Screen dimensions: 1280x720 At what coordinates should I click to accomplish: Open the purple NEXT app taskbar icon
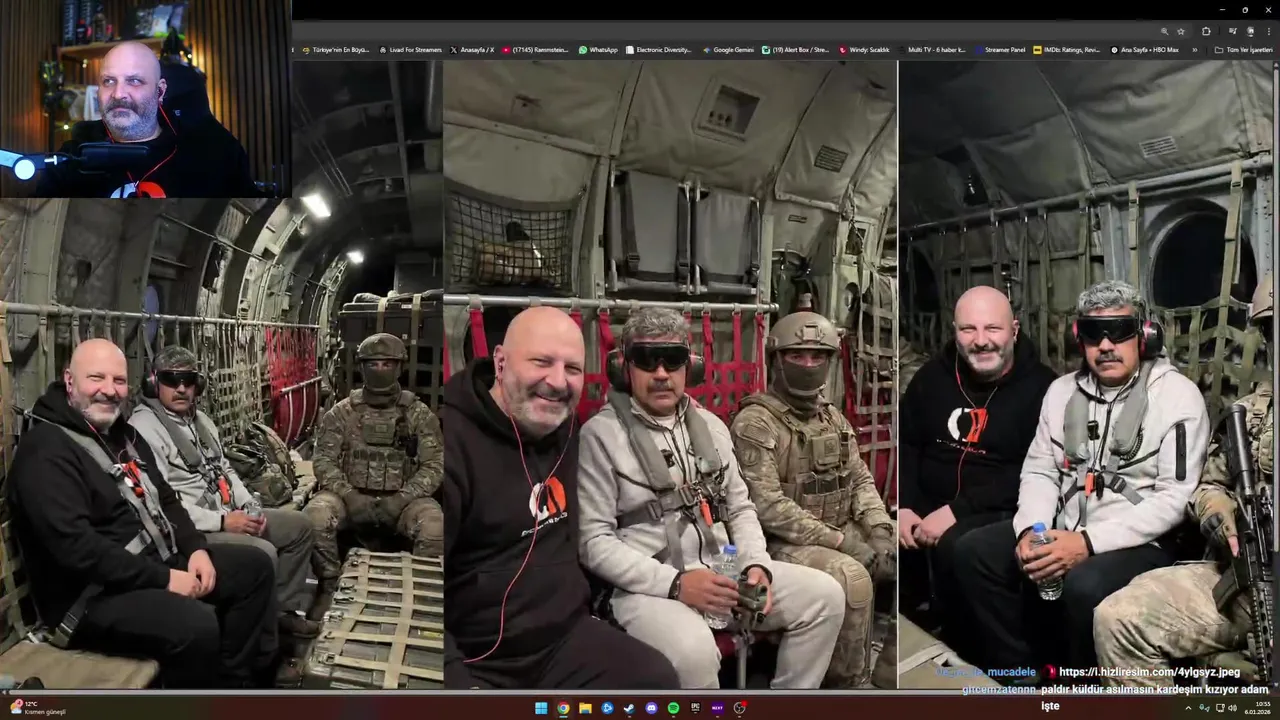pos(717,708)
